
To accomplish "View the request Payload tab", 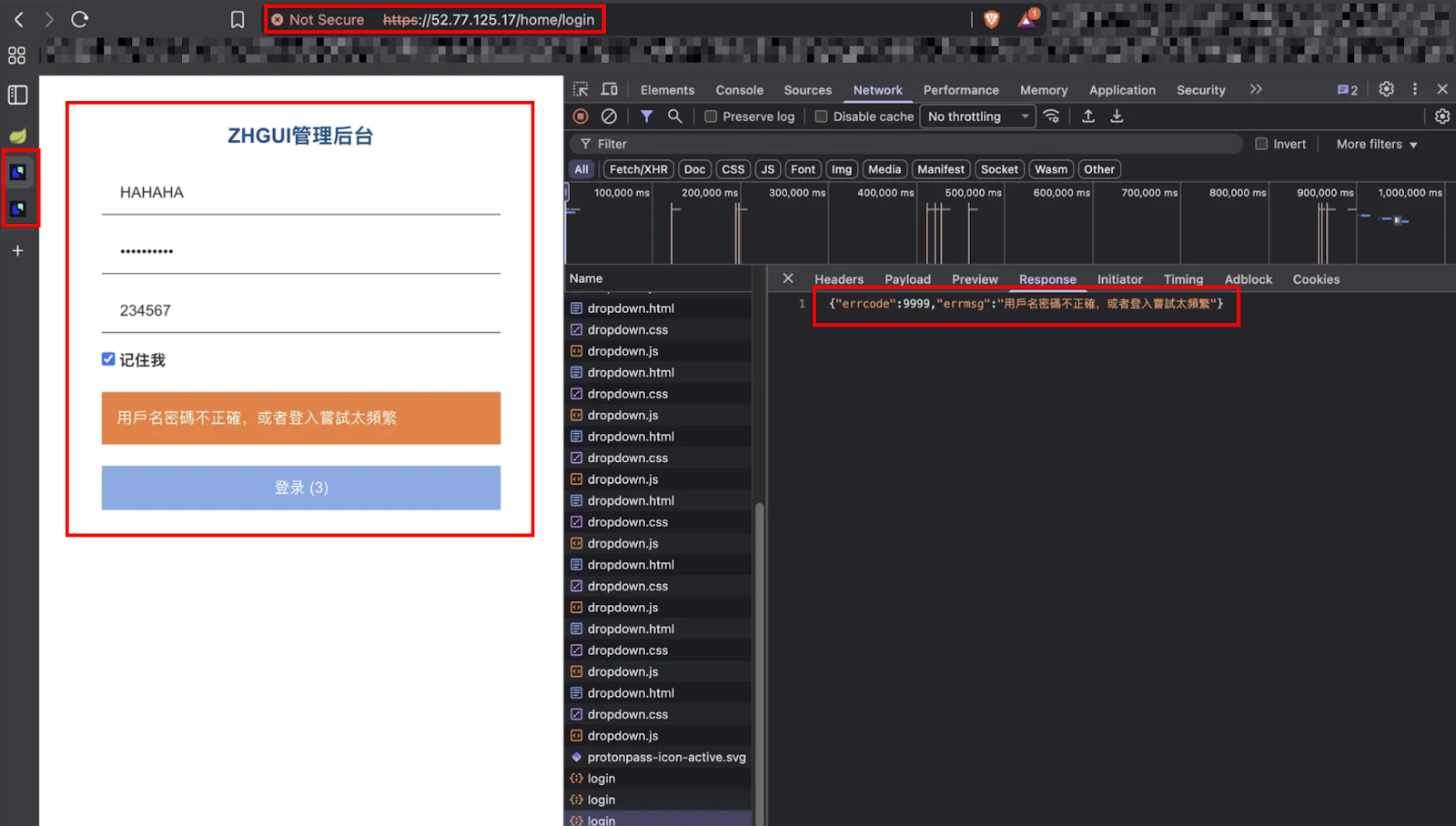I will tap(907, 279).
